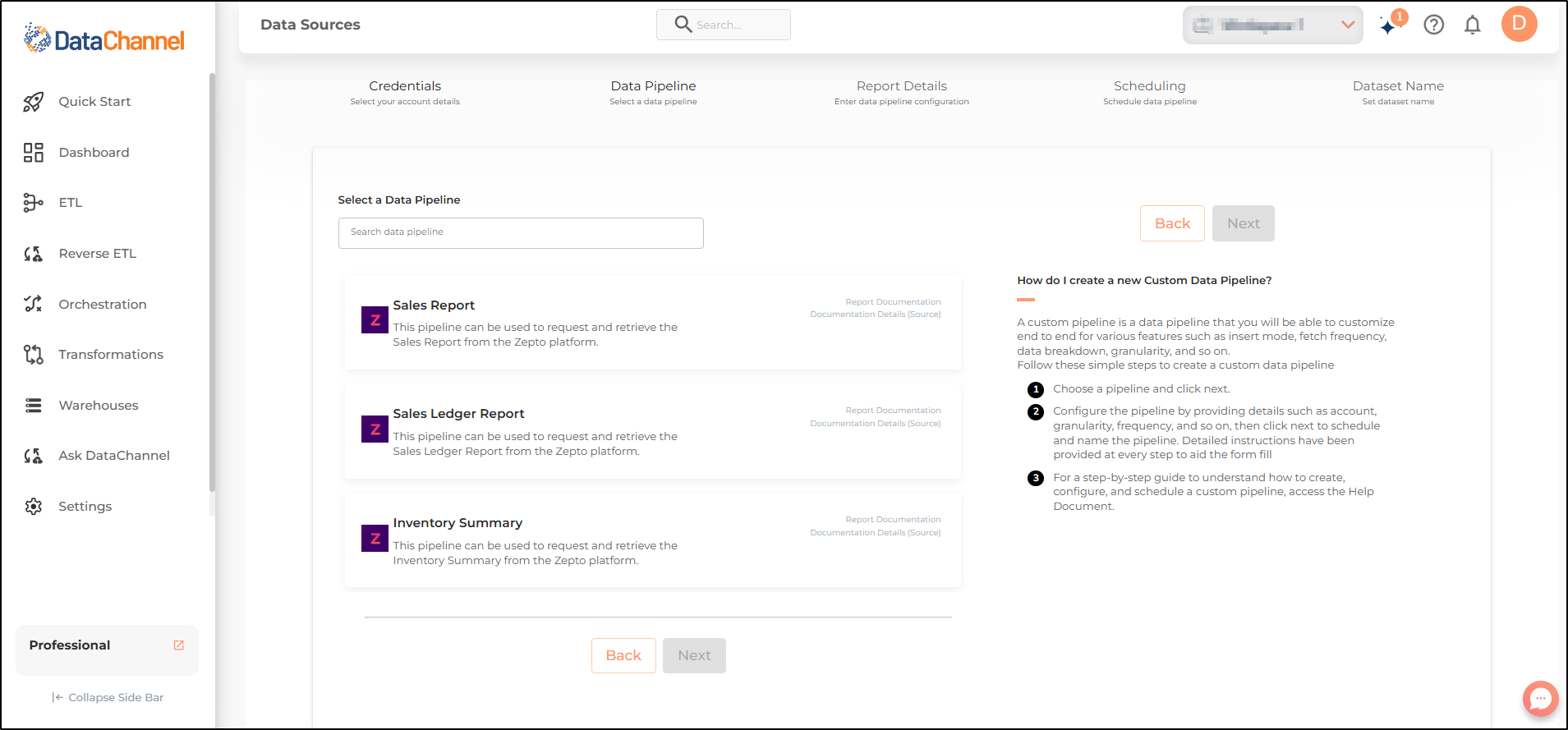Click the top search magnifier icon
The height and width of the screenshot is (730, 1568).
683,24
